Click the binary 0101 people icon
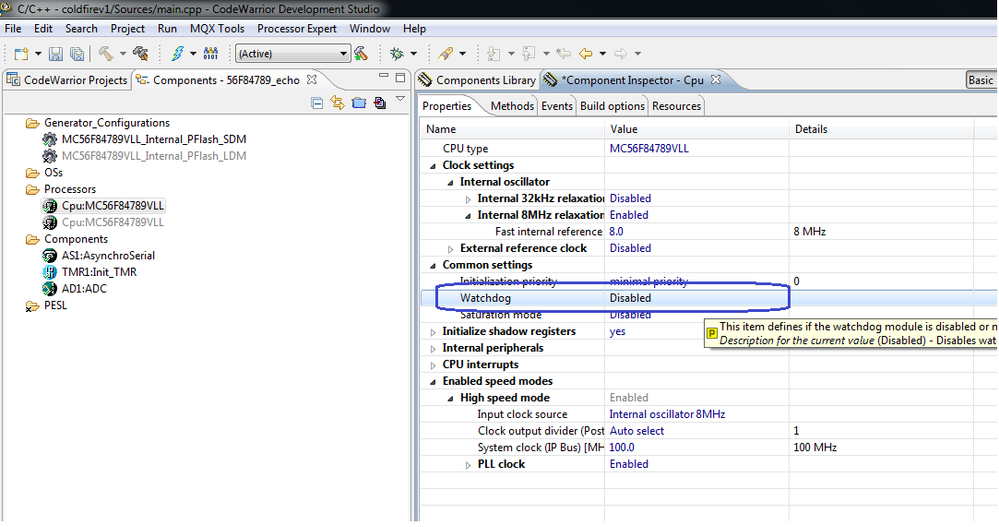 (x=211, y=54)
